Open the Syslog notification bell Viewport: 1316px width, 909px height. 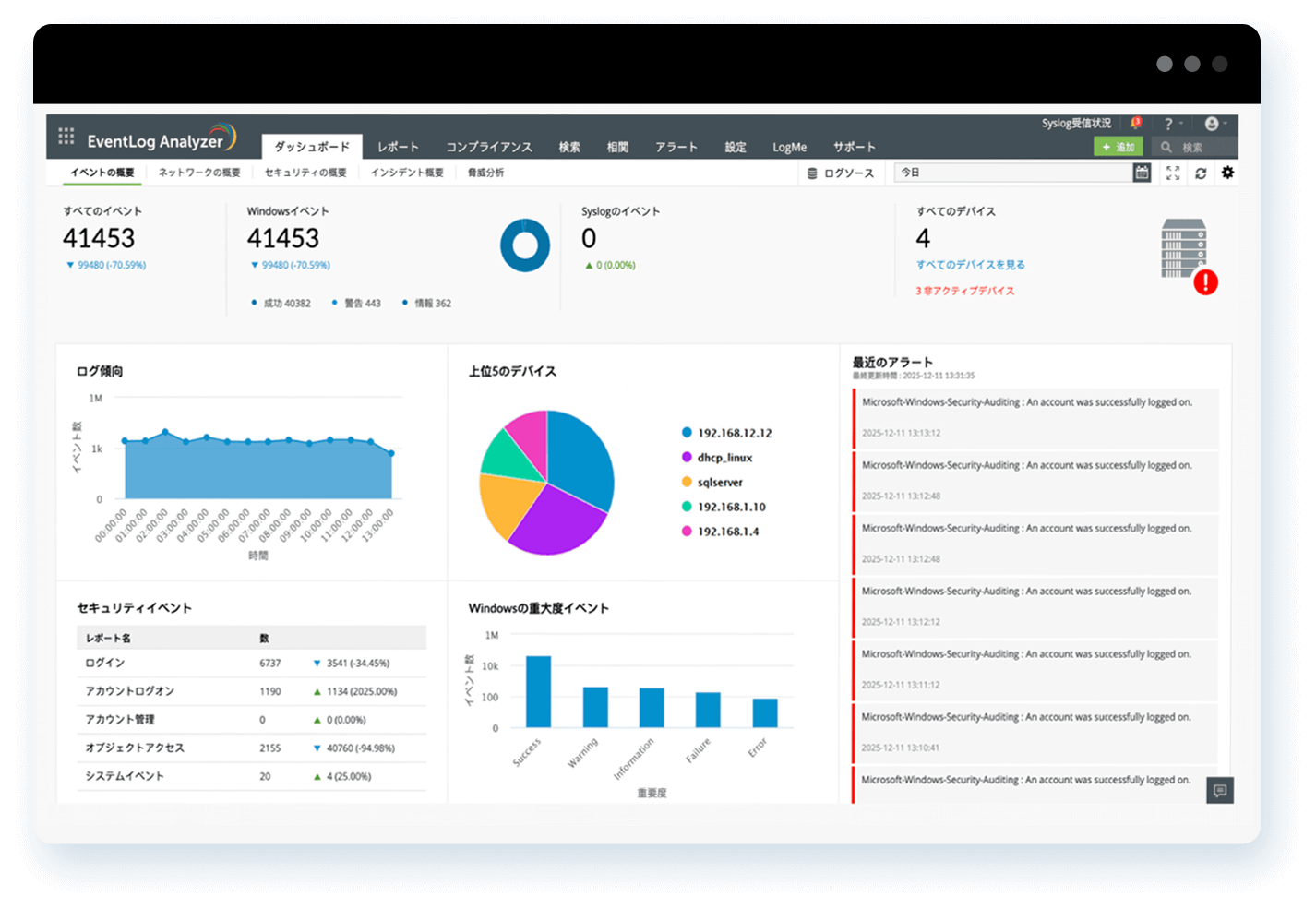(x=1134, y=122)
